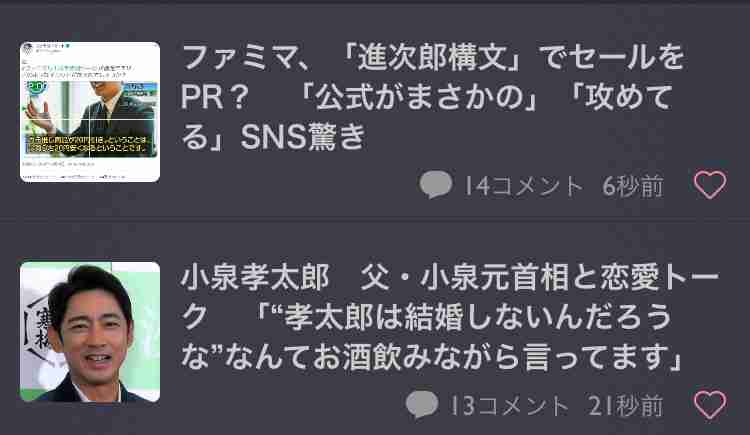750x435 pixels.
Task: Click the green 20 badge in tweet thumbnail
Action: 36,87
